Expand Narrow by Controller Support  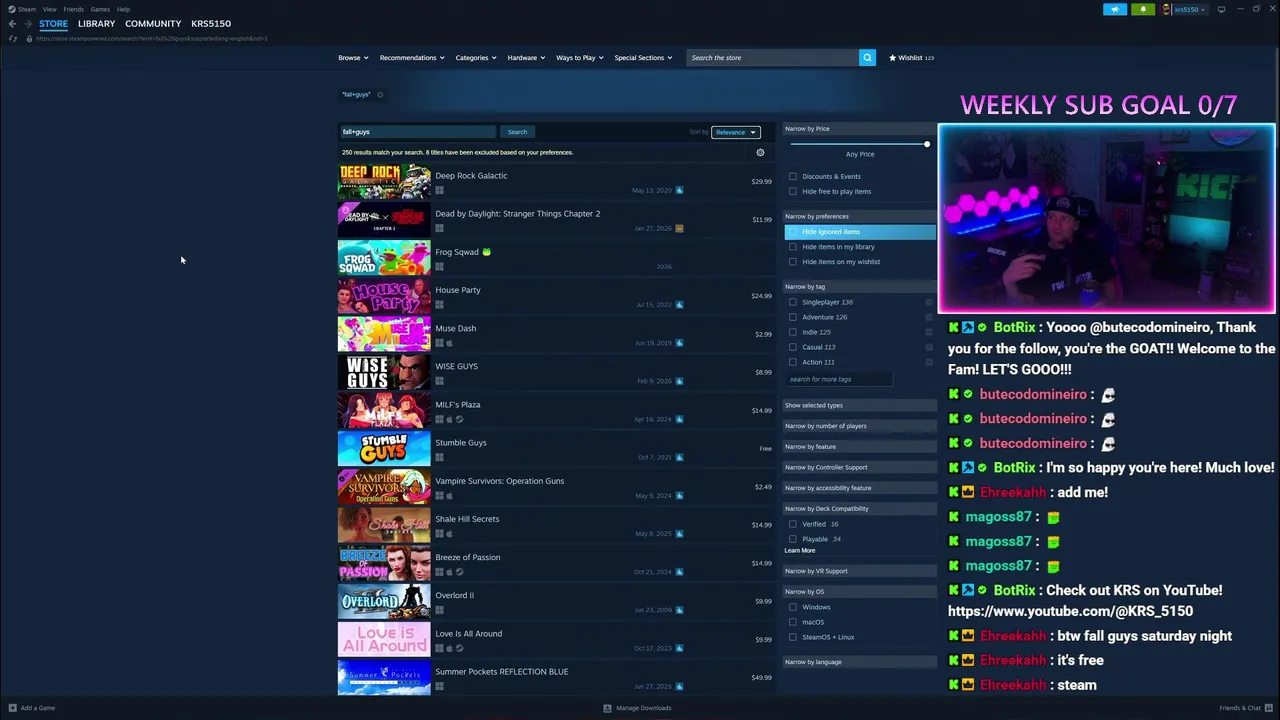pyautogui.click(x=859, y=467)
